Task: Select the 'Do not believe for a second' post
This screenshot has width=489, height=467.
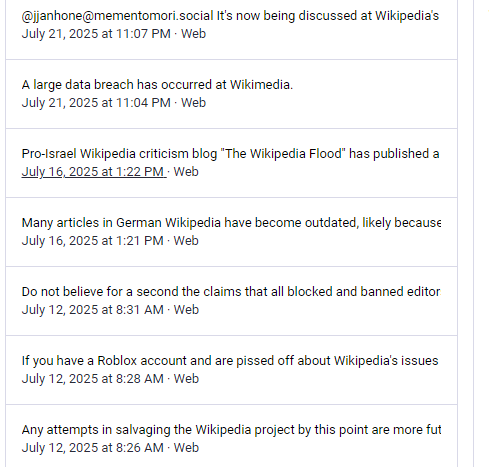Action: point(231,292)
